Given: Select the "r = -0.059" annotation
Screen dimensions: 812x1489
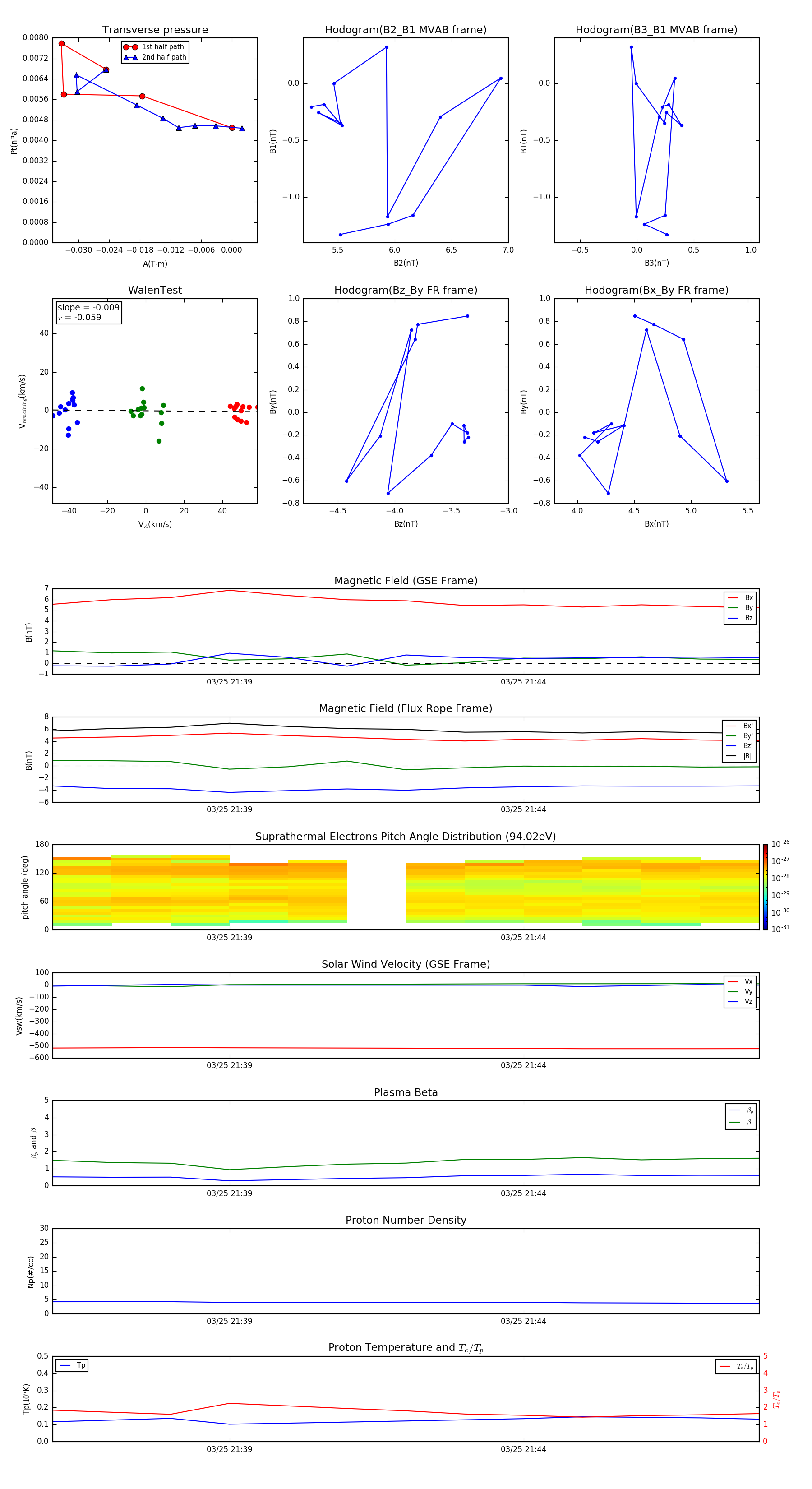Looking at the screenshot, I should 80,317.
